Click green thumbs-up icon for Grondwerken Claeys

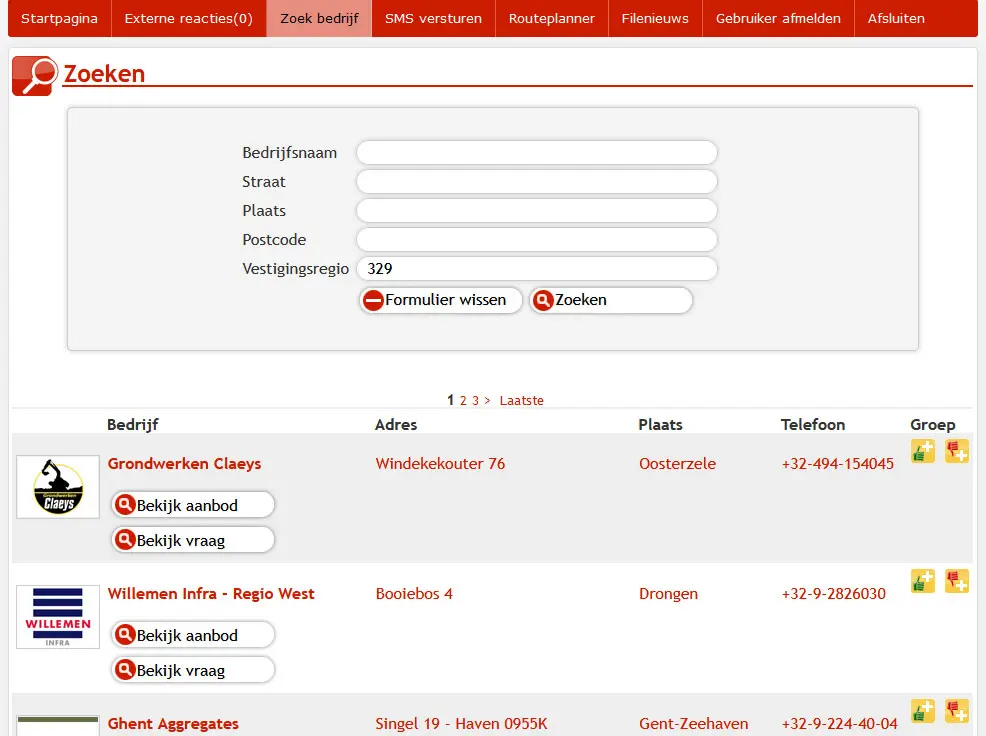point(922,452)
